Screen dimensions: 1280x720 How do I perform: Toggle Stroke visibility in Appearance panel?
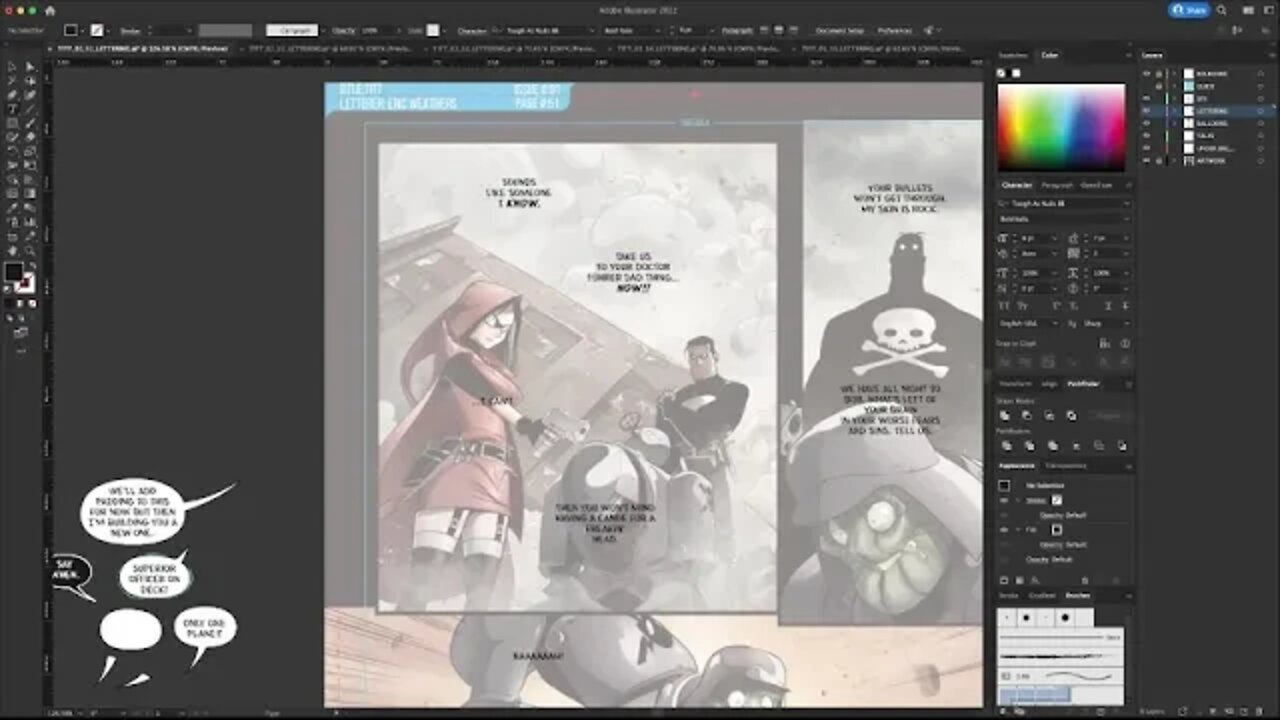click(x=1003, y=500)
